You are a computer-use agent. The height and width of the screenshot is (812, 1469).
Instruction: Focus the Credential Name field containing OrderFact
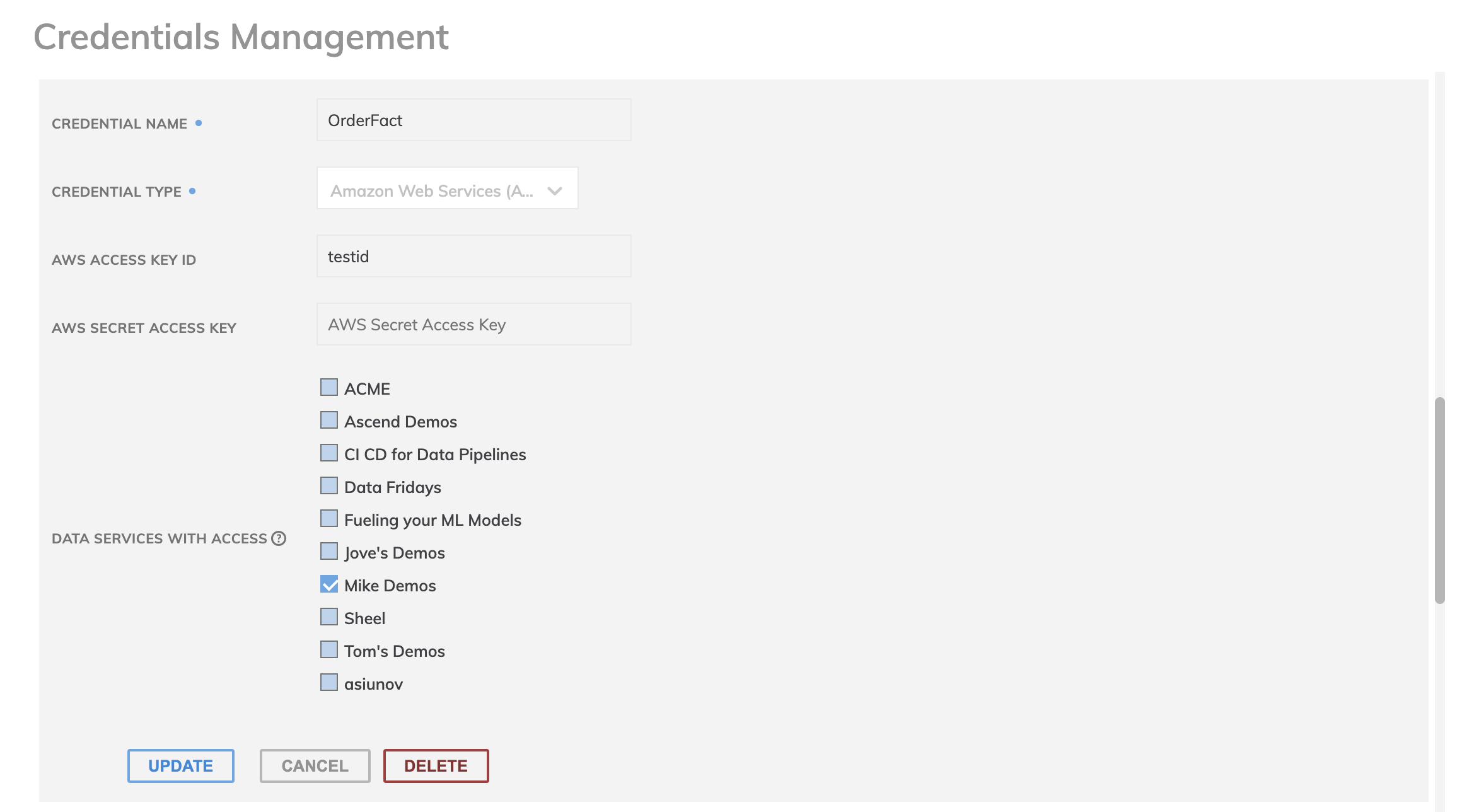point(473,120)
